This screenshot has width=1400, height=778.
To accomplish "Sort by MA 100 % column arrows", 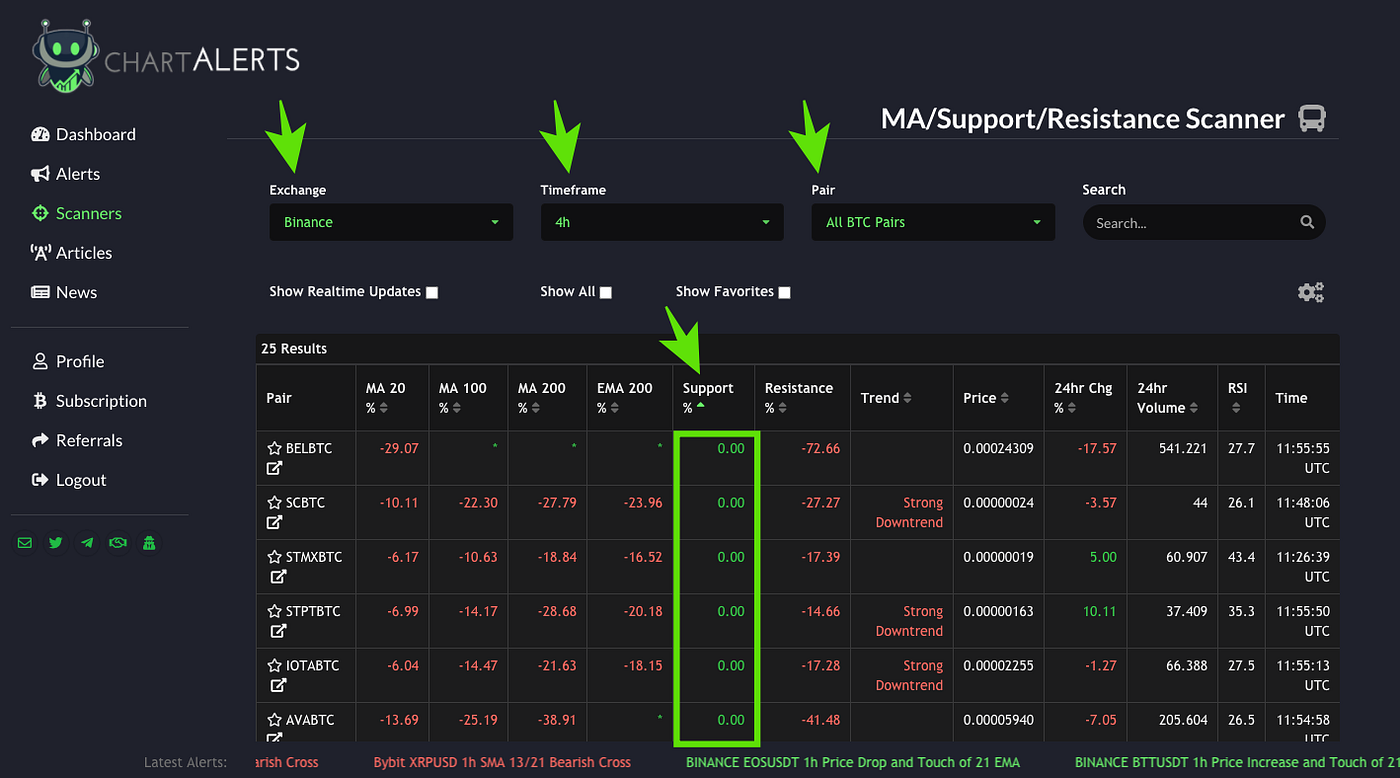I will [x=455, y=408].
